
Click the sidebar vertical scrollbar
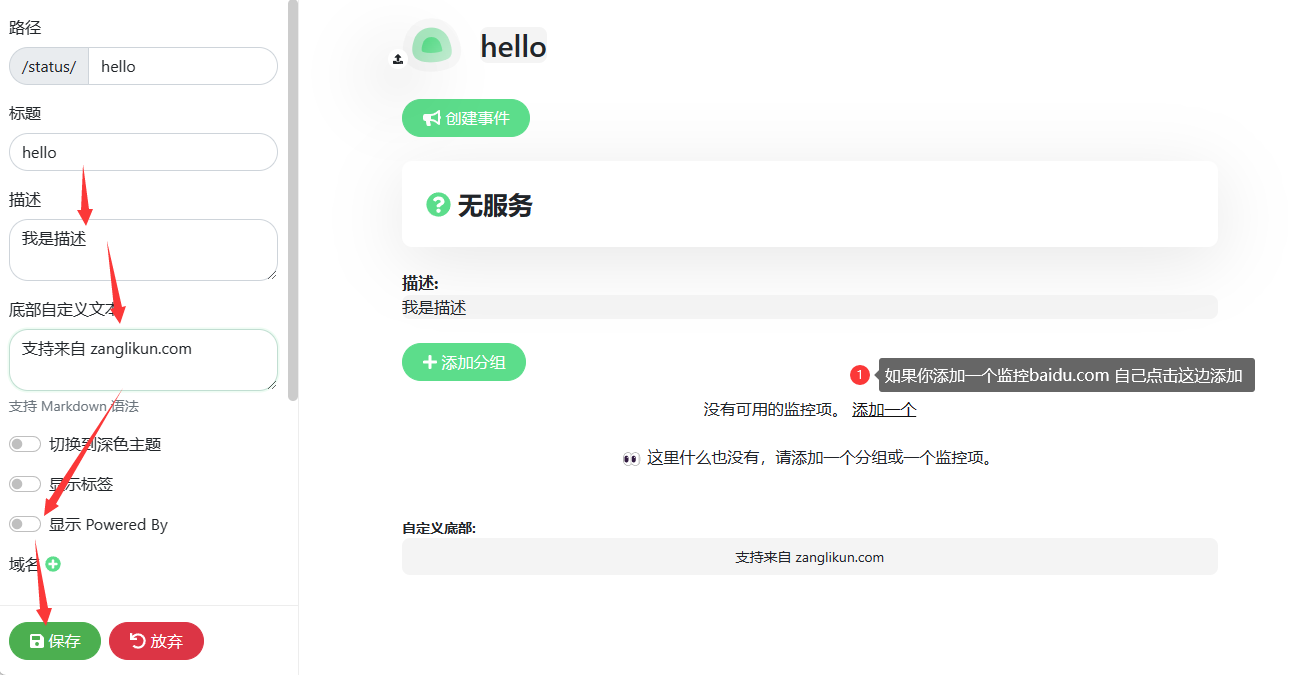[292, 200]
